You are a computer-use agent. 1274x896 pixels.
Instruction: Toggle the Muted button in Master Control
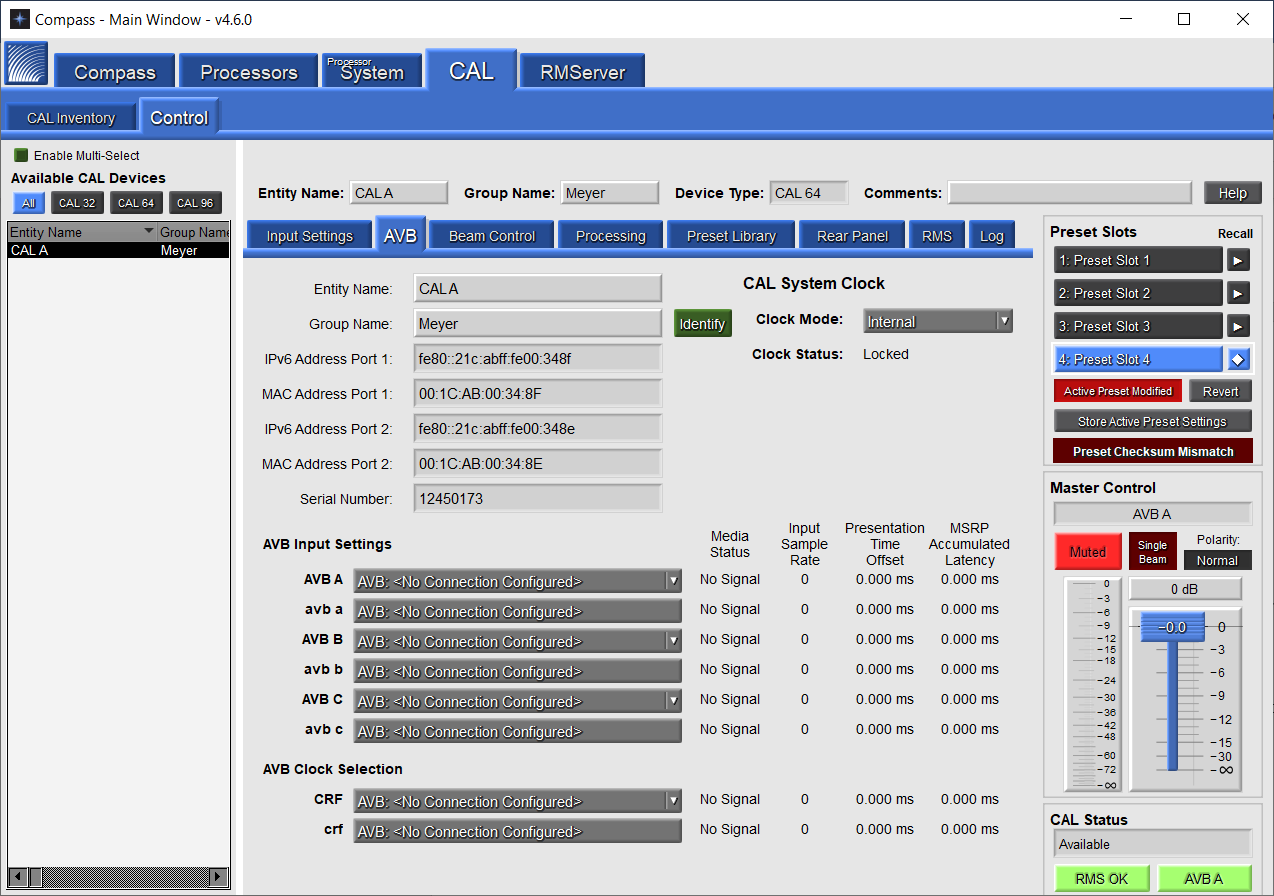point(1087,551)
